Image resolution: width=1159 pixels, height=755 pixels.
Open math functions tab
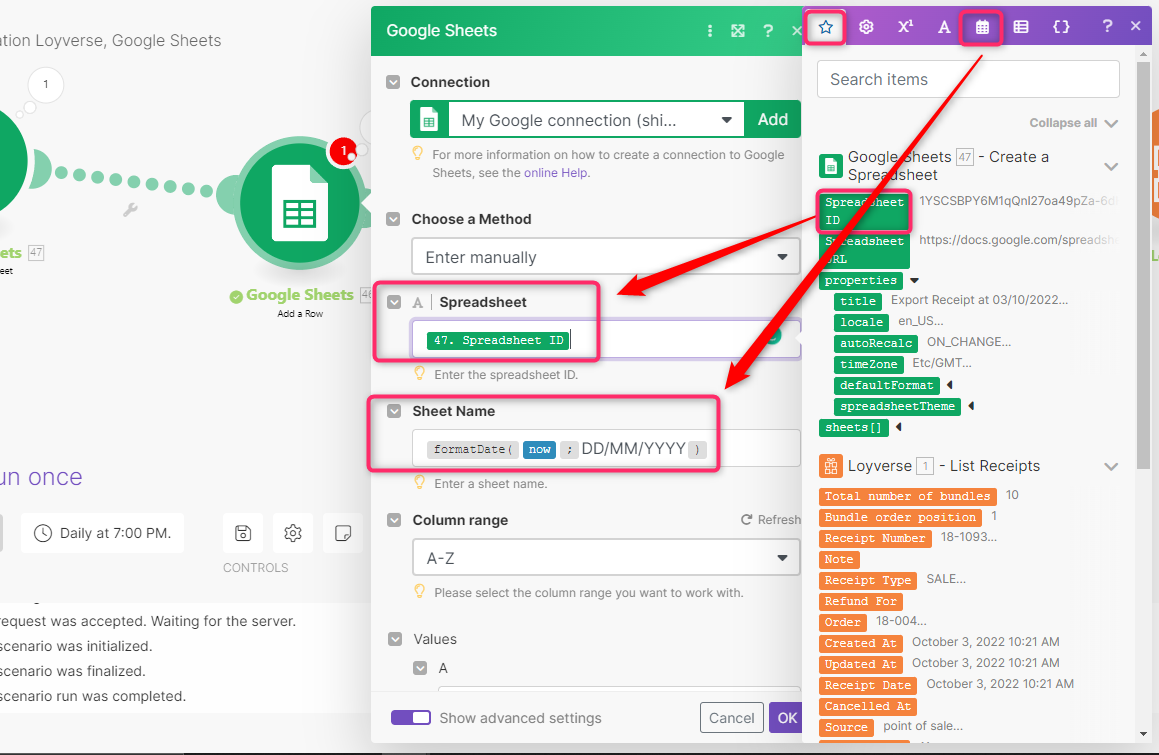click(905, 27)
